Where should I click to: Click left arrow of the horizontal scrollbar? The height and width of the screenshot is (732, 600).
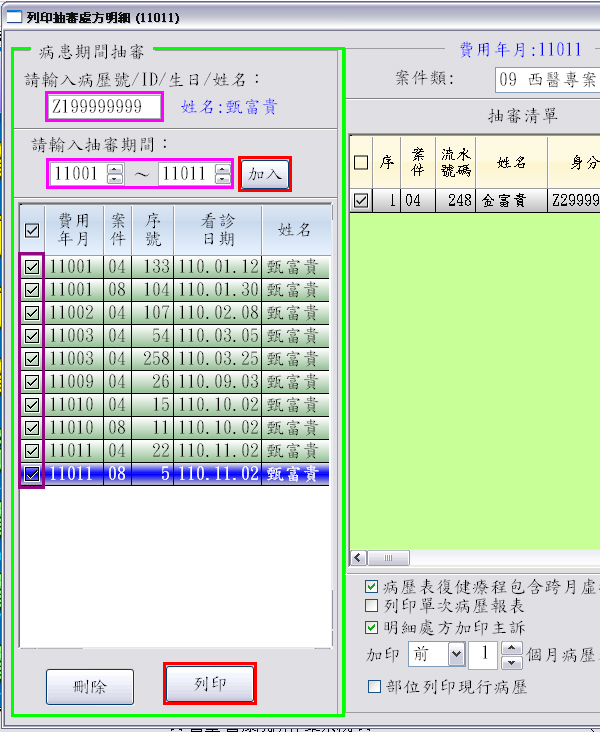[357, 558]
